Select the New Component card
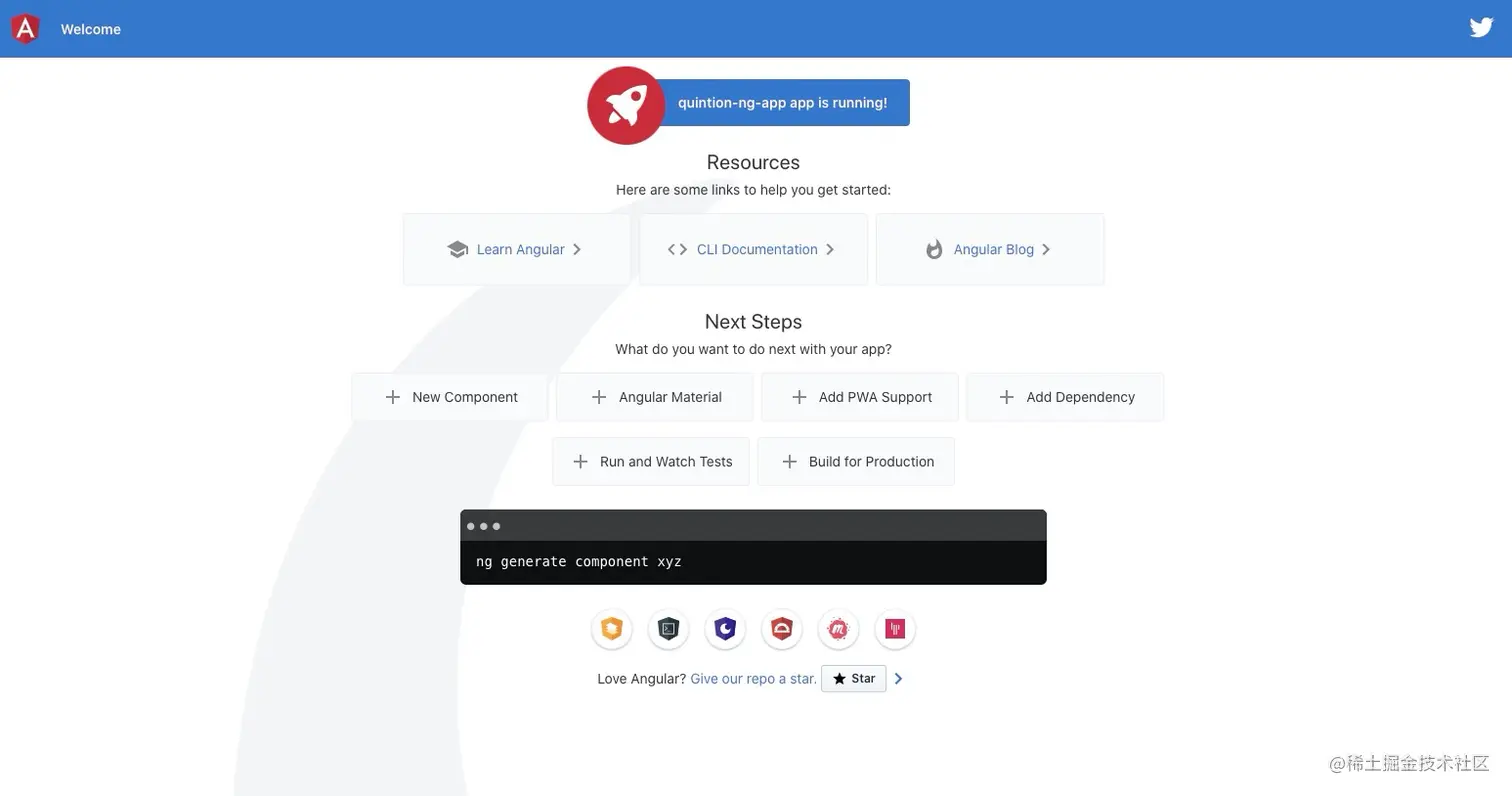Image resolution: width=1512 pixels, height=796 pixels. pos(450,397)
